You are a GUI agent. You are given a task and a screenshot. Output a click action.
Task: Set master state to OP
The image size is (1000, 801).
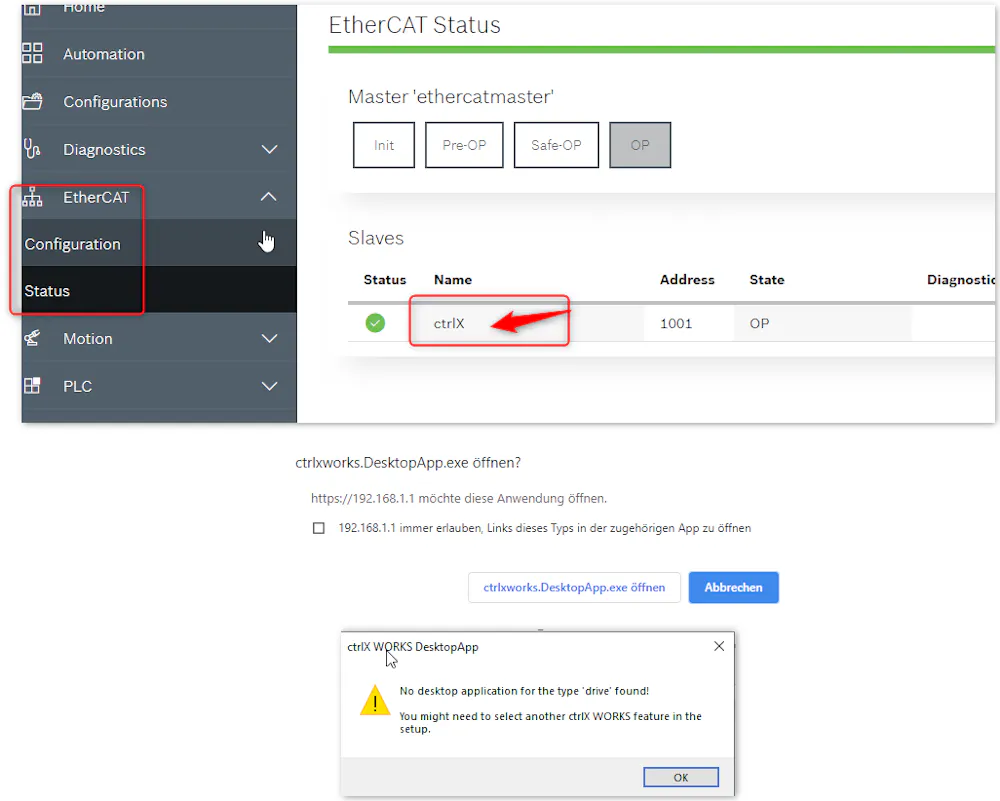pos(640,145)
